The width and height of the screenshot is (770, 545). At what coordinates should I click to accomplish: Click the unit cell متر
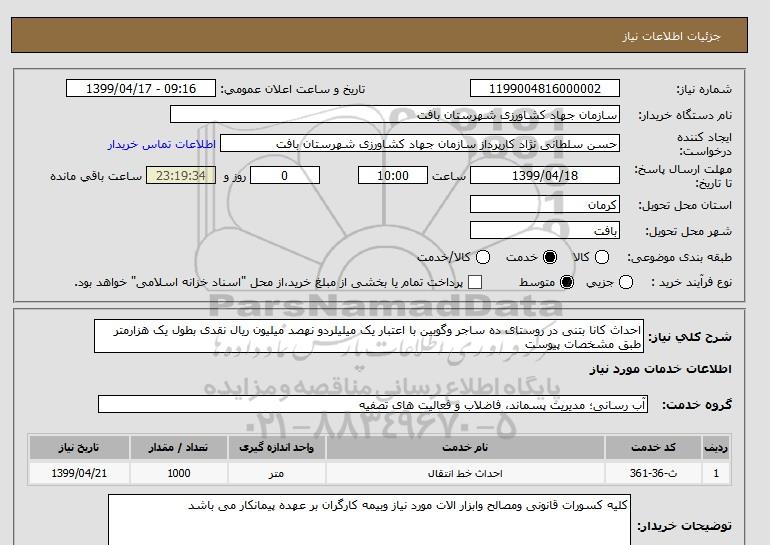(276, 473)
